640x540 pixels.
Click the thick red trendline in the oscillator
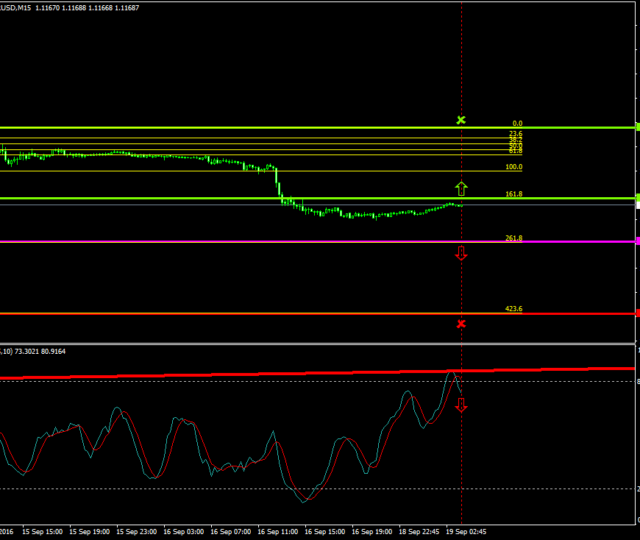[x=250, y=373]
